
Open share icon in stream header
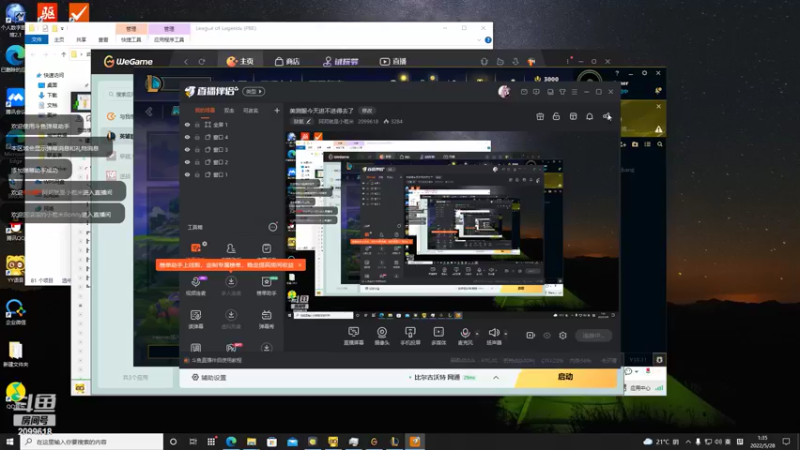607,116
